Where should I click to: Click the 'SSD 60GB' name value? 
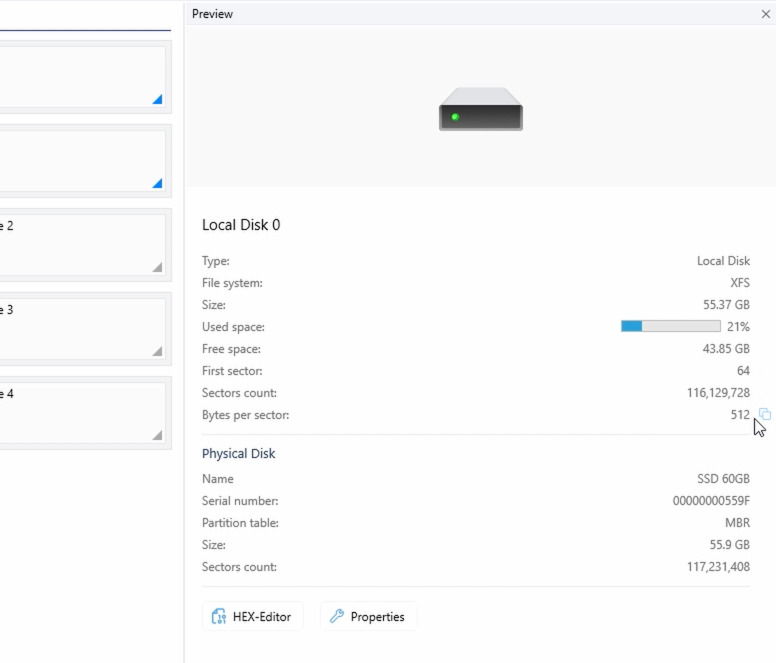click(x=724, y=478)
